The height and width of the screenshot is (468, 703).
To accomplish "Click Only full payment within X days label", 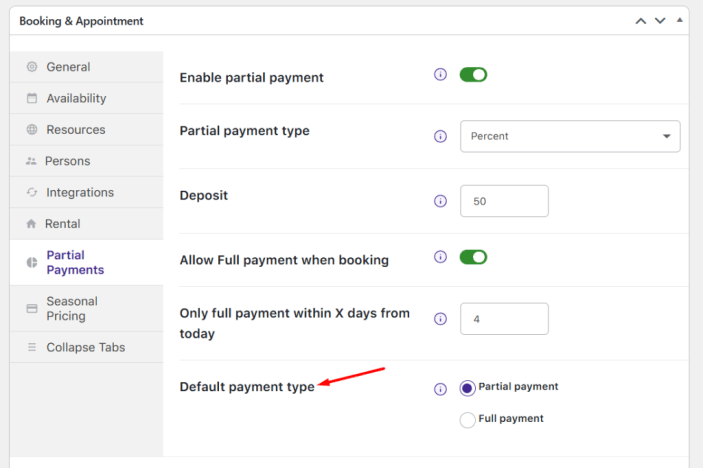I will click(295, 323).
